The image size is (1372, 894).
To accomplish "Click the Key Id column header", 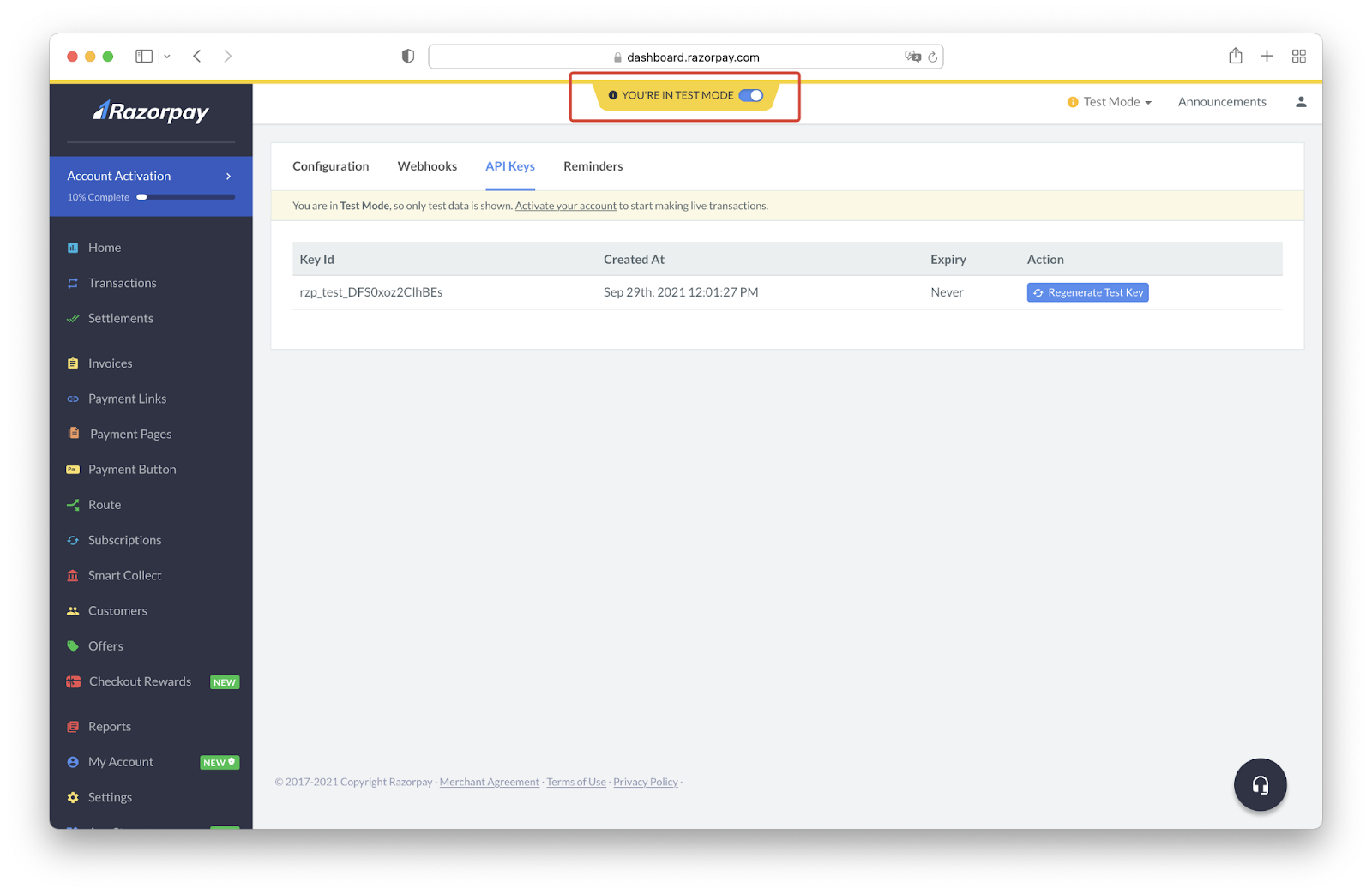I will point(316,260).
